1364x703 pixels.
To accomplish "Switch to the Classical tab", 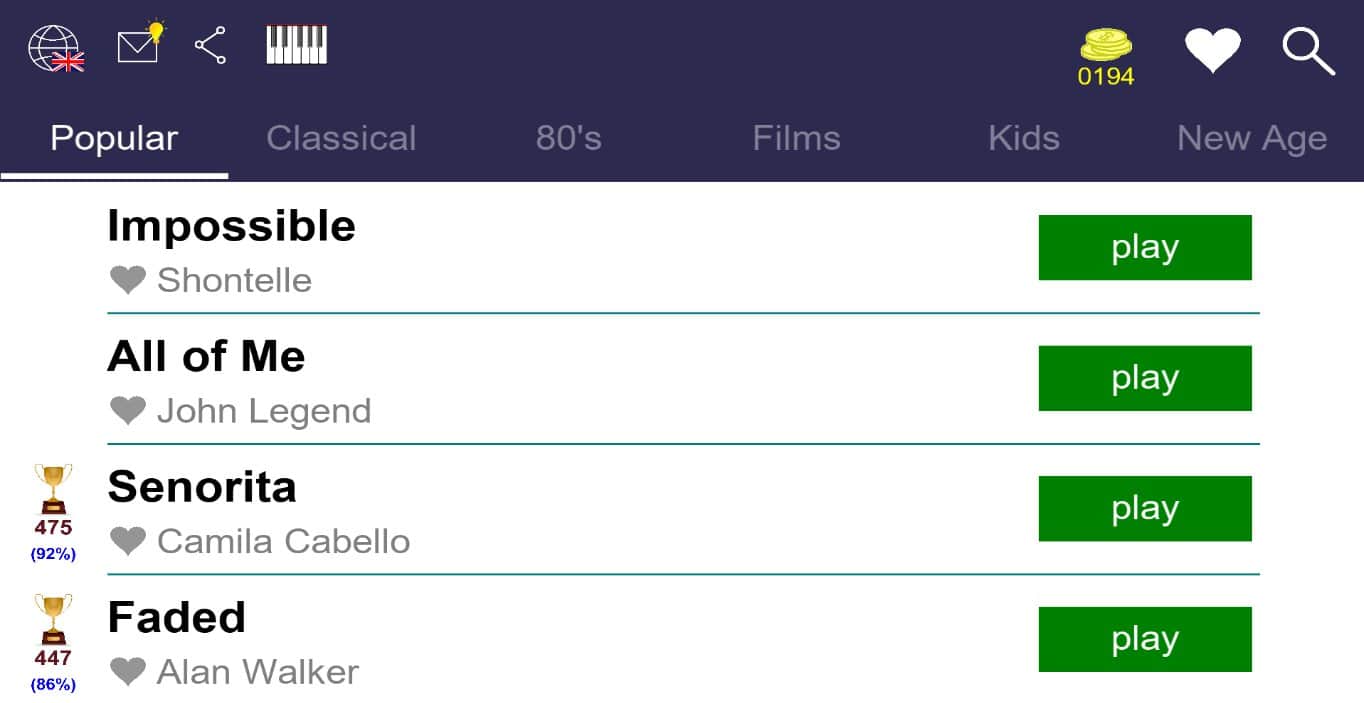I will click(341, 138).
